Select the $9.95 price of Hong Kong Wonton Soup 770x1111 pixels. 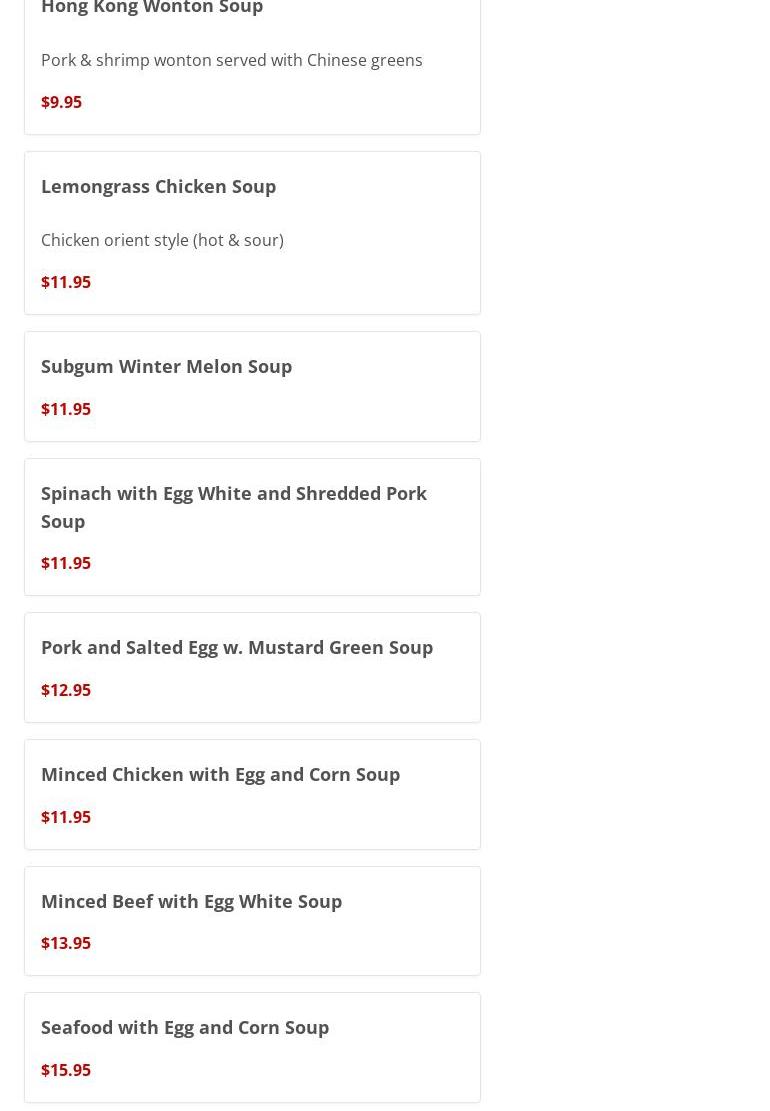61,102
